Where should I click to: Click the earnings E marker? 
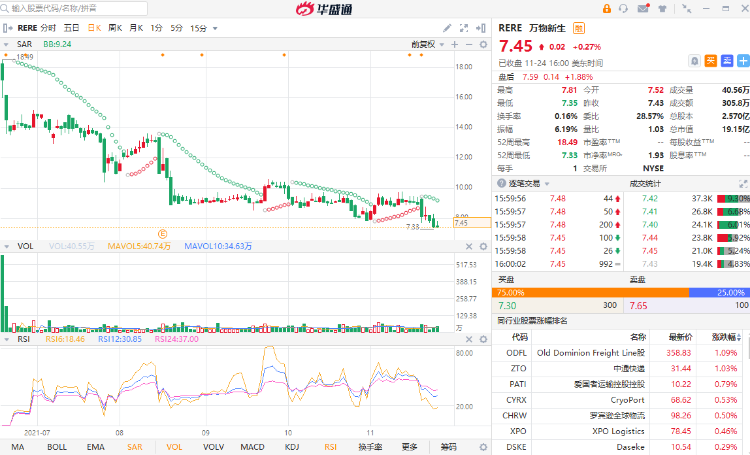click(x=162, y=234)
